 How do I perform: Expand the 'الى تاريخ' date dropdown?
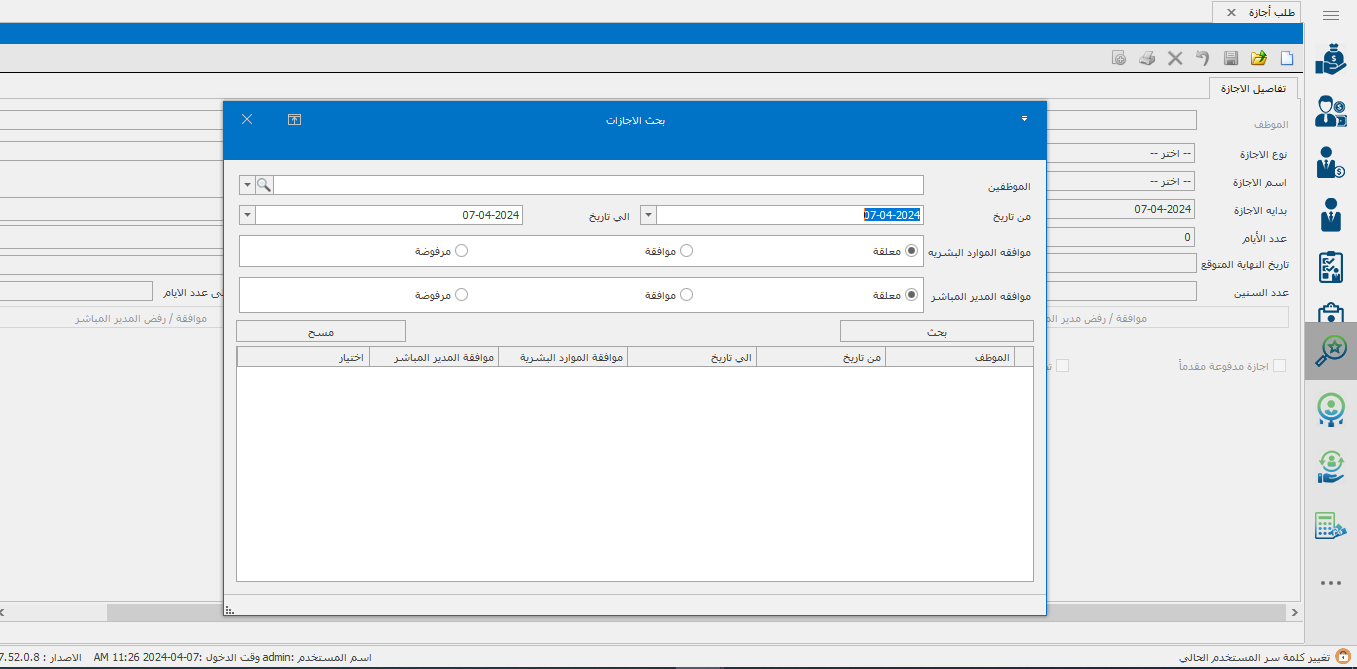coord(247,215)
